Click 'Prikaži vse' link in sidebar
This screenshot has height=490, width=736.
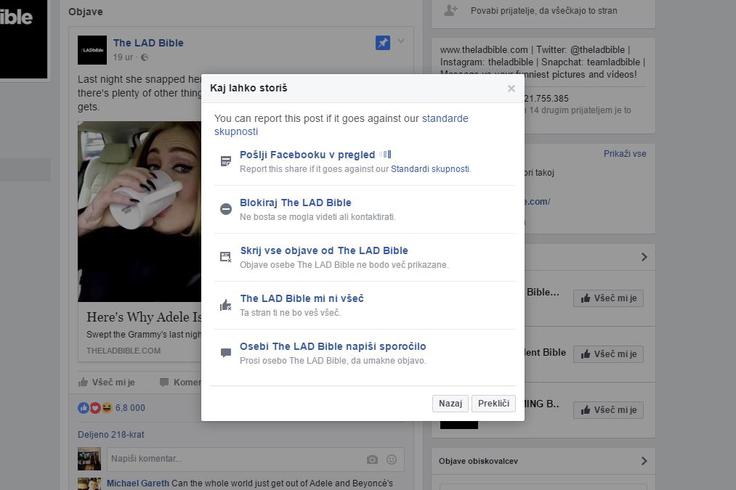625,153
